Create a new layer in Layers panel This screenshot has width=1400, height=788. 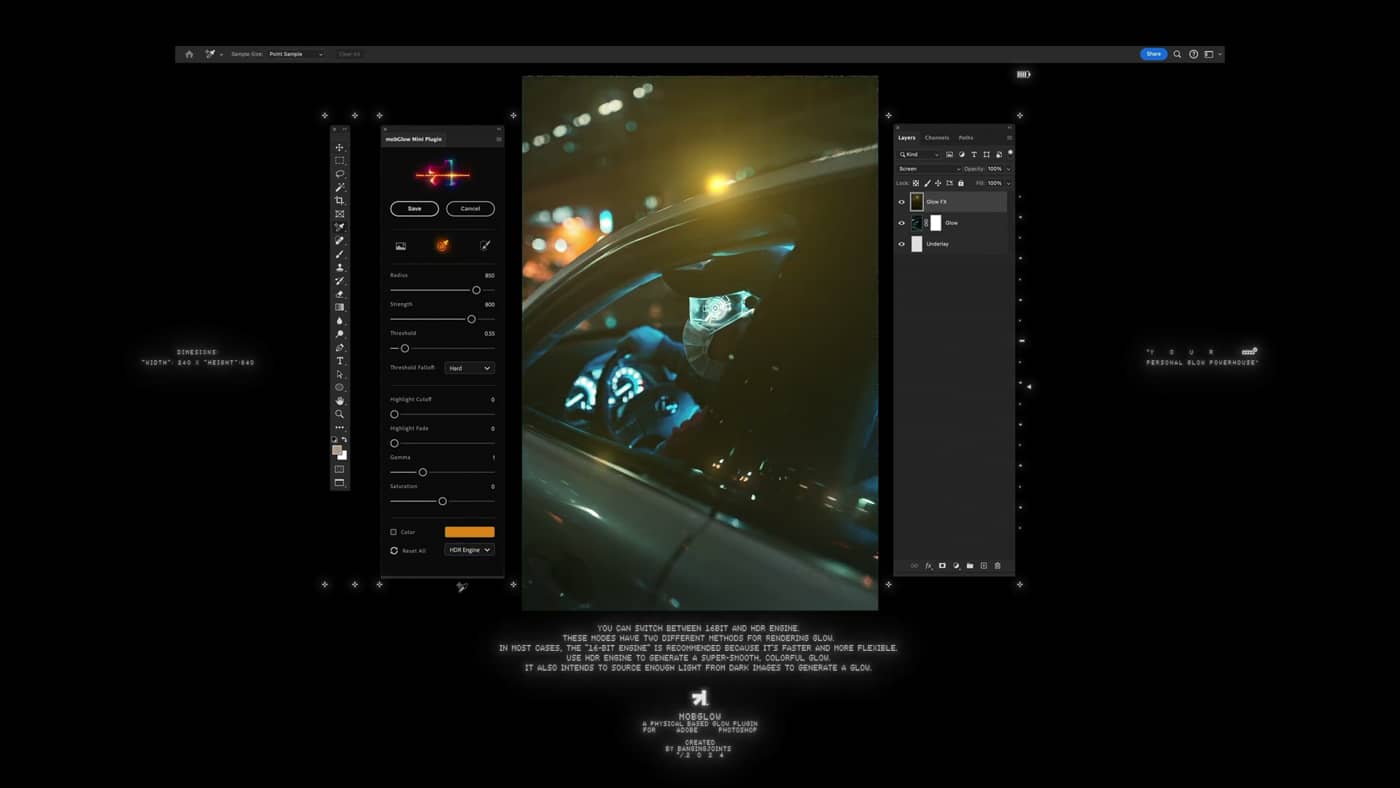pyautogui.click(x=983, y=565)
